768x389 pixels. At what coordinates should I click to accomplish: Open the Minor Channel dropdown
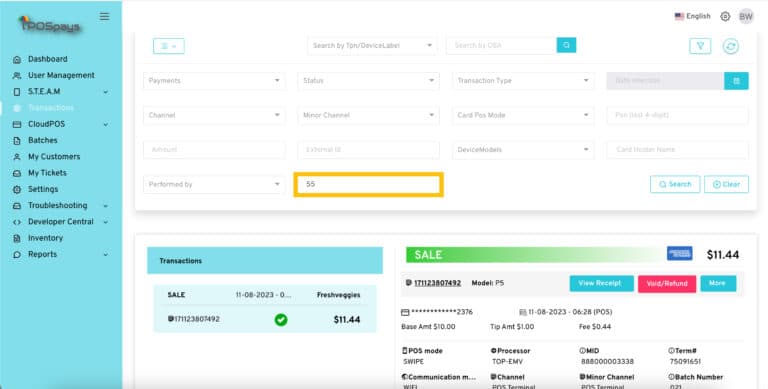tap(368, 115)
